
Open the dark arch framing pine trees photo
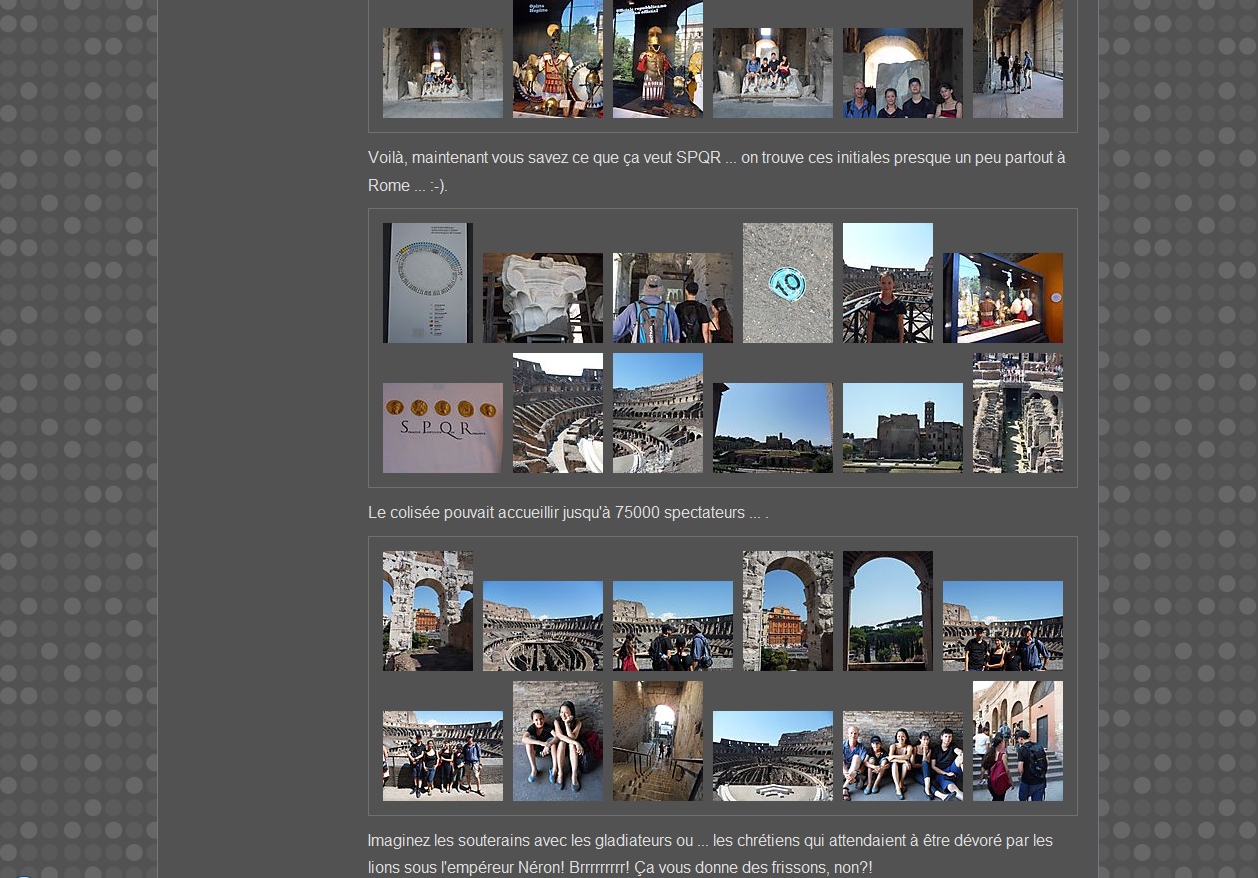click(x=887, y=611)
